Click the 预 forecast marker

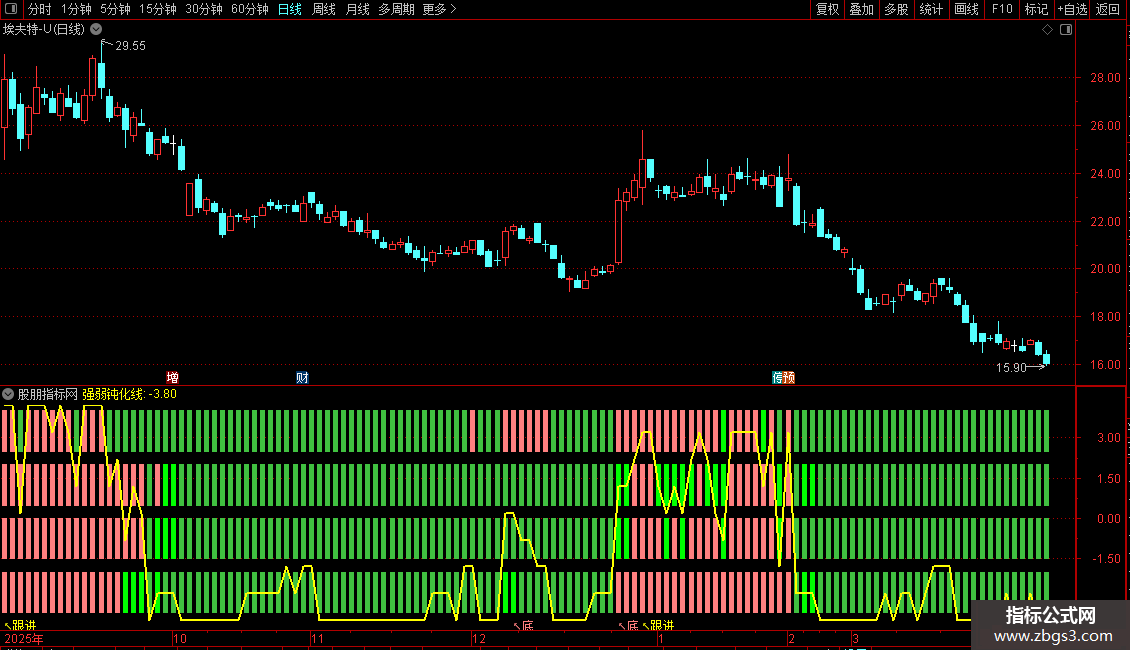tap(789, 378)
